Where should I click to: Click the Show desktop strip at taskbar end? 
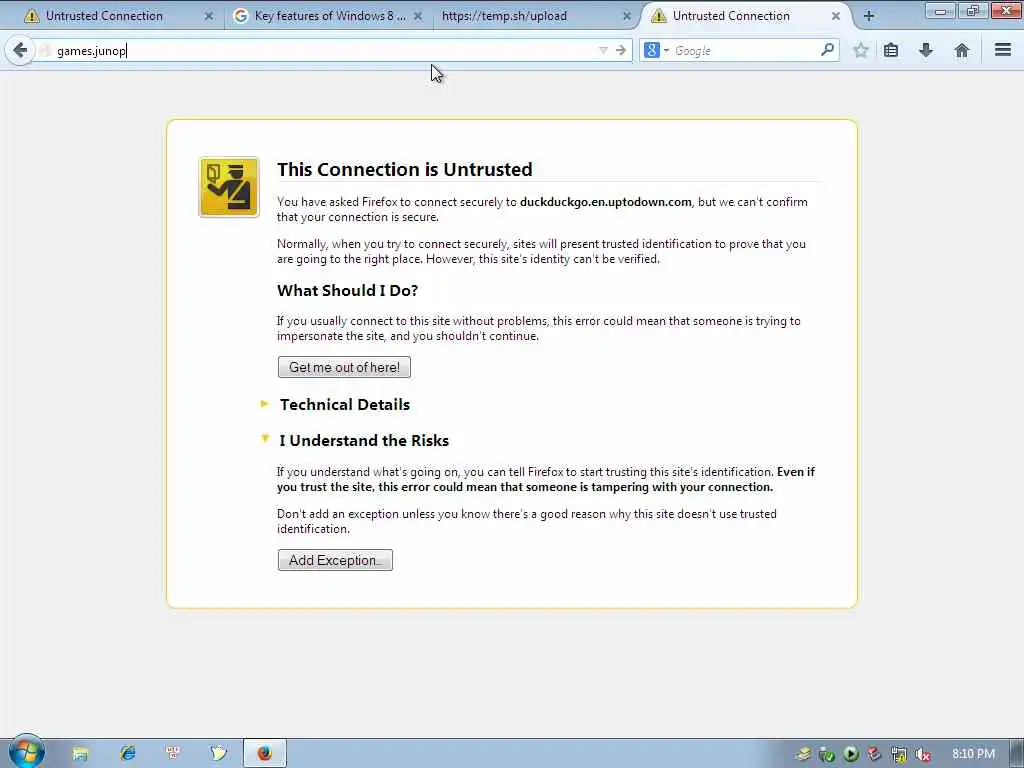(x=1016, y=754)
